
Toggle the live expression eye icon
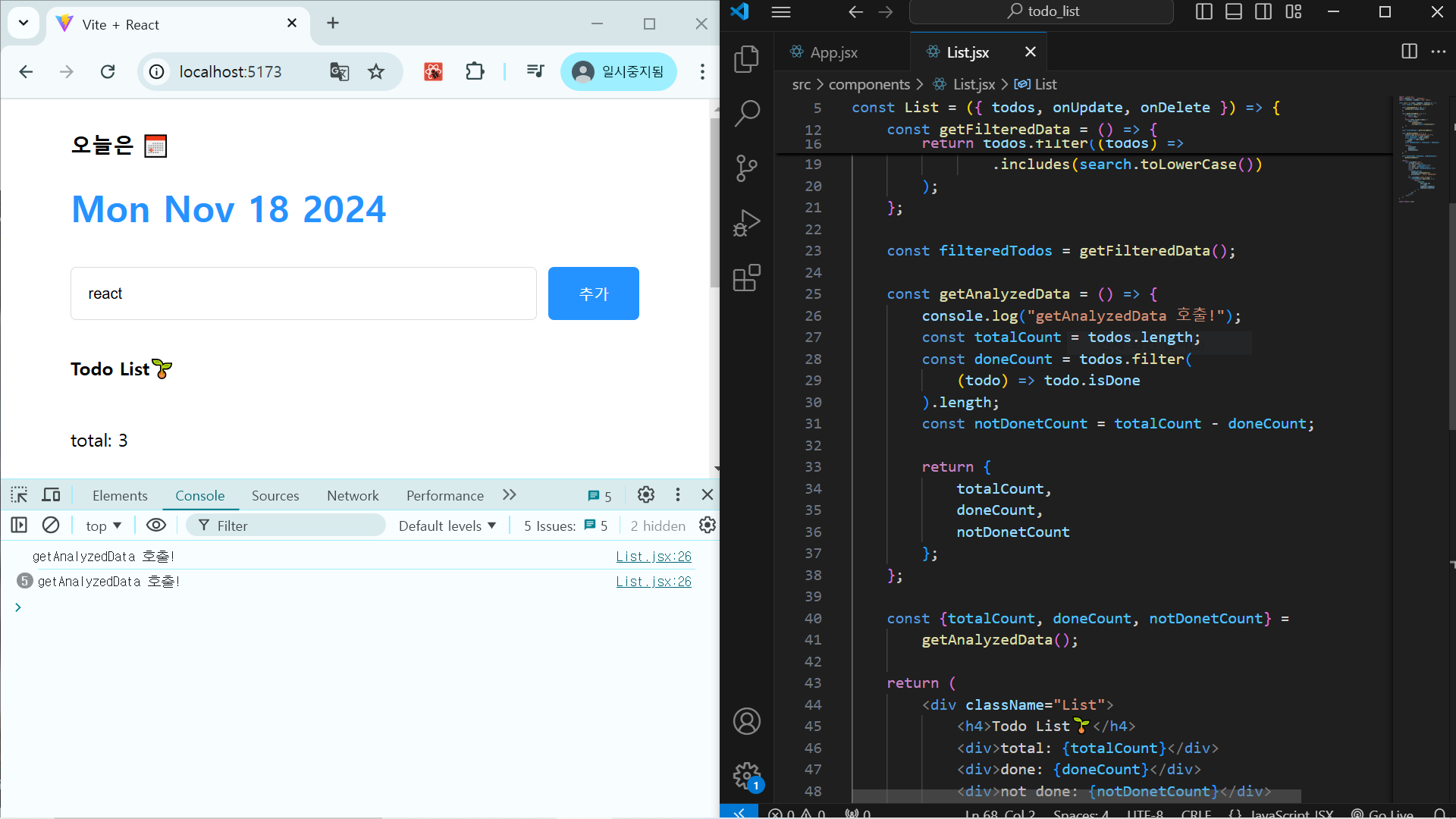(156, 525)
